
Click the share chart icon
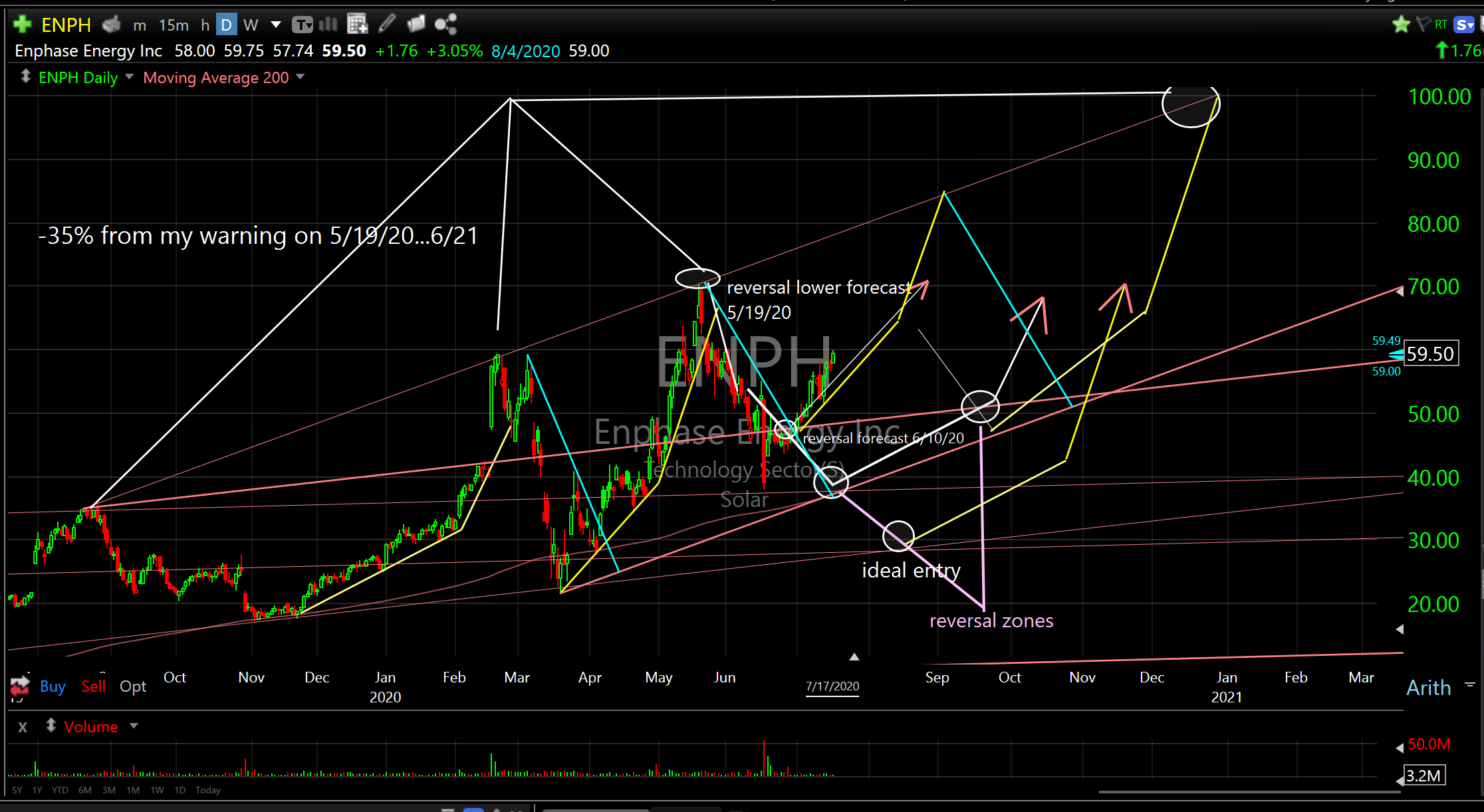[445, 25]
